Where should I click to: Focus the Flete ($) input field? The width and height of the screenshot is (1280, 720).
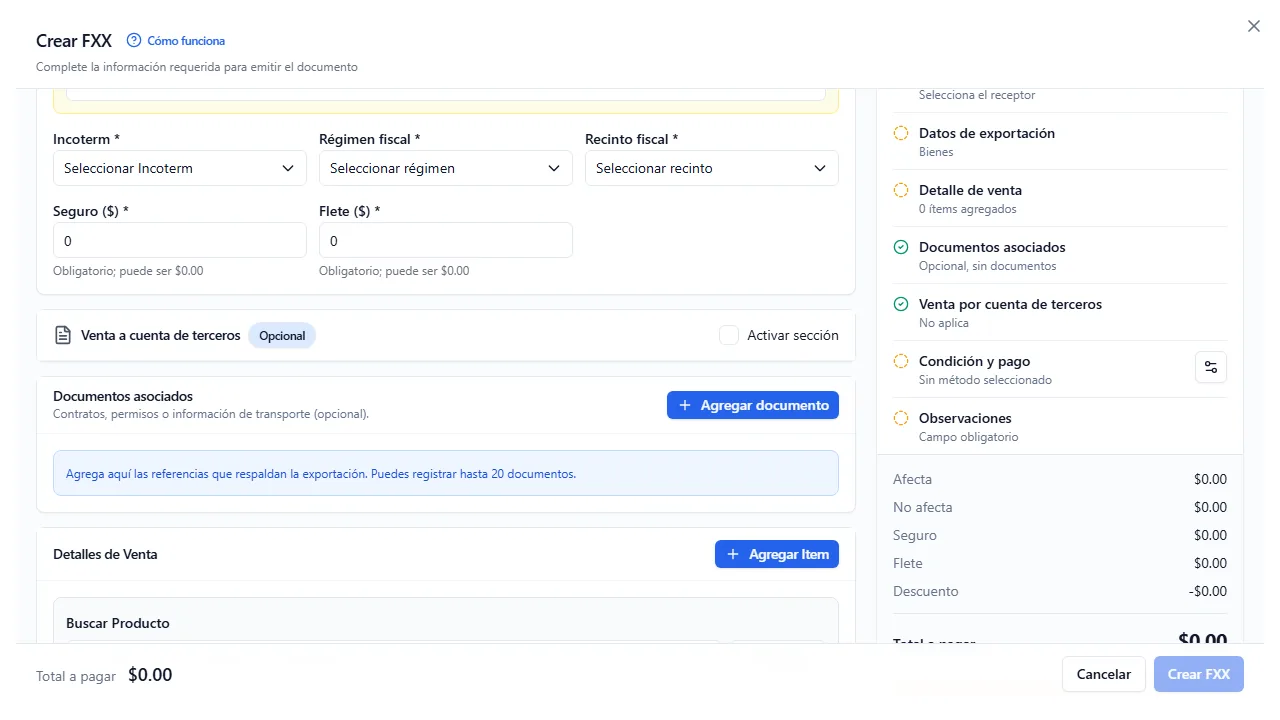(x=446, y=241)
